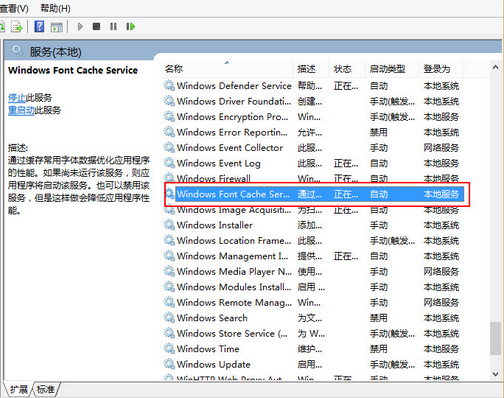Click gear icon of Windows Management Instrumentation

click(169, 256)
